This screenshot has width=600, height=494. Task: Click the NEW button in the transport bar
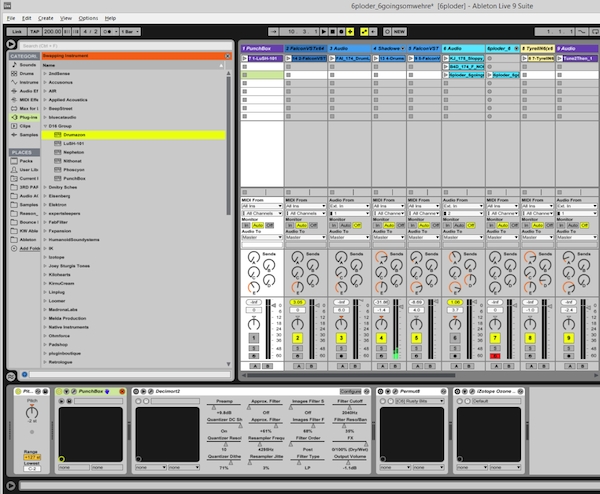399,32
